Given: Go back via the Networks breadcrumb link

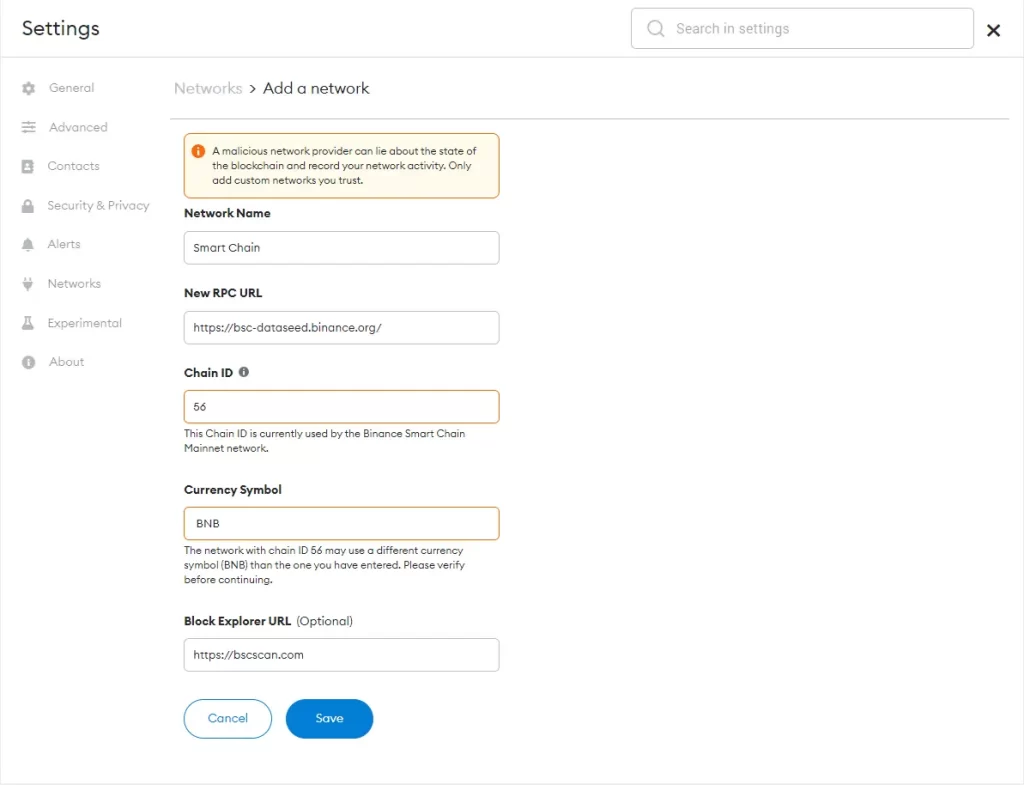Looking at the screenshot, I should [x=208, y=88].
